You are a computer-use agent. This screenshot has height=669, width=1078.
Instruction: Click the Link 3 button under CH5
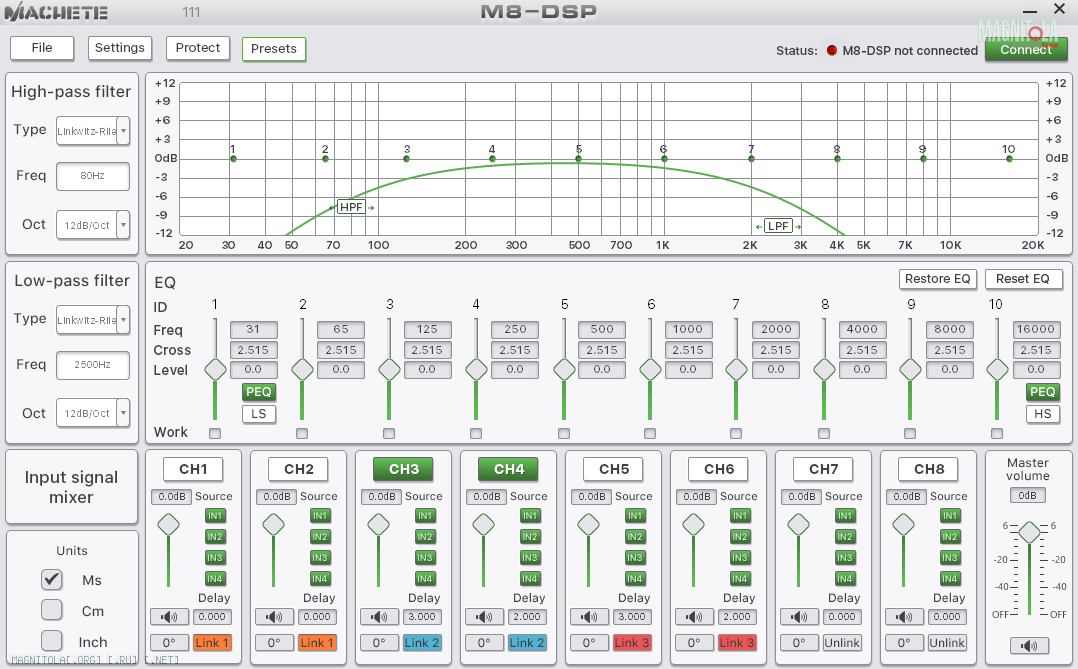tap(632, 643)
